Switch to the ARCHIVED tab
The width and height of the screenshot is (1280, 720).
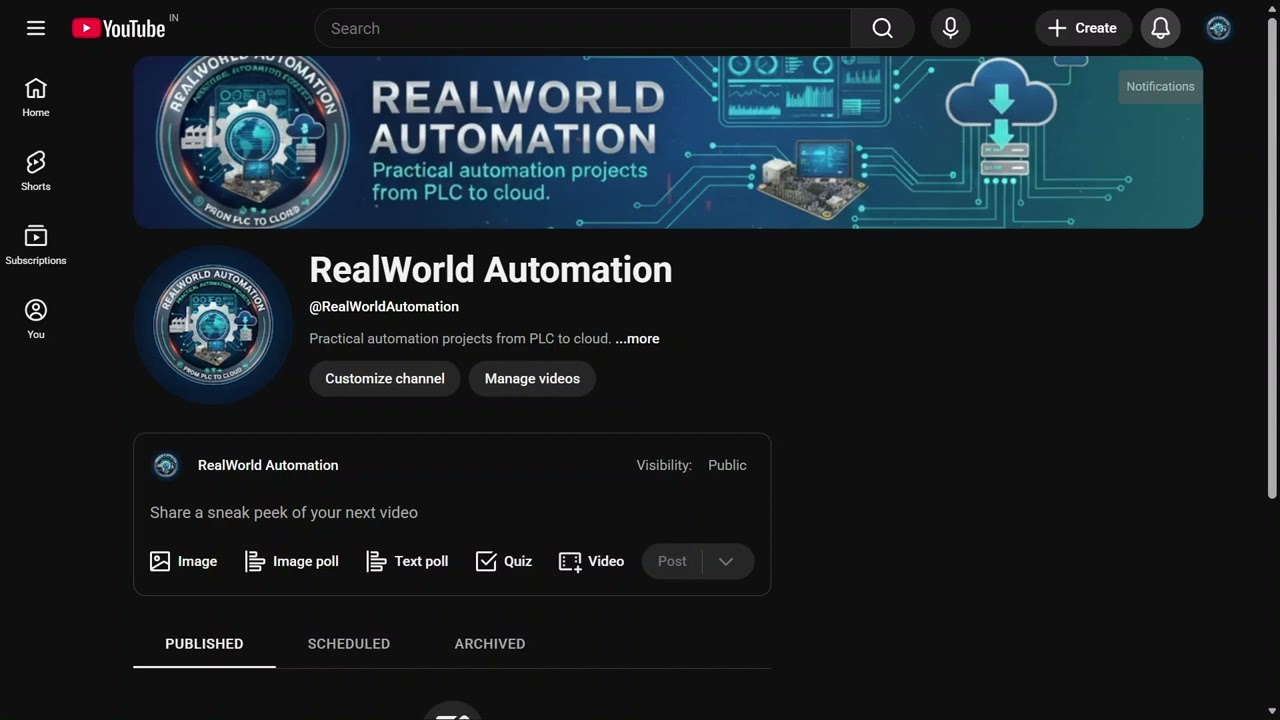pyautogui.click(x=490, y=644)
